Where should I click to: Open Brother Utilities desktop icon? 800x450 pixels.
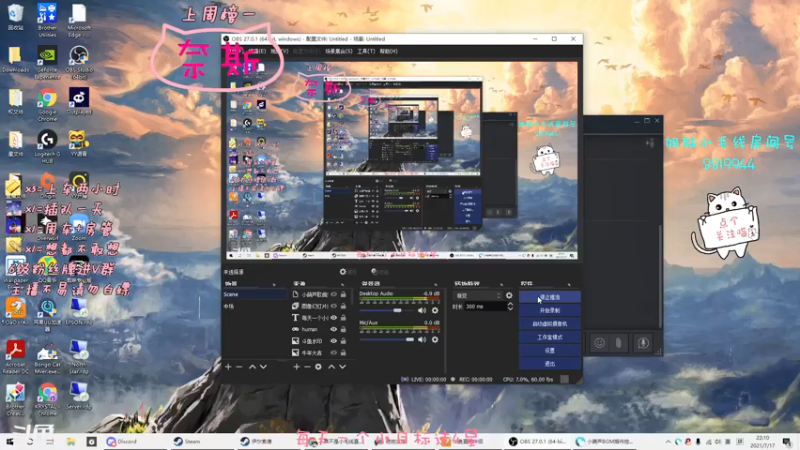[x=47, y=19]
